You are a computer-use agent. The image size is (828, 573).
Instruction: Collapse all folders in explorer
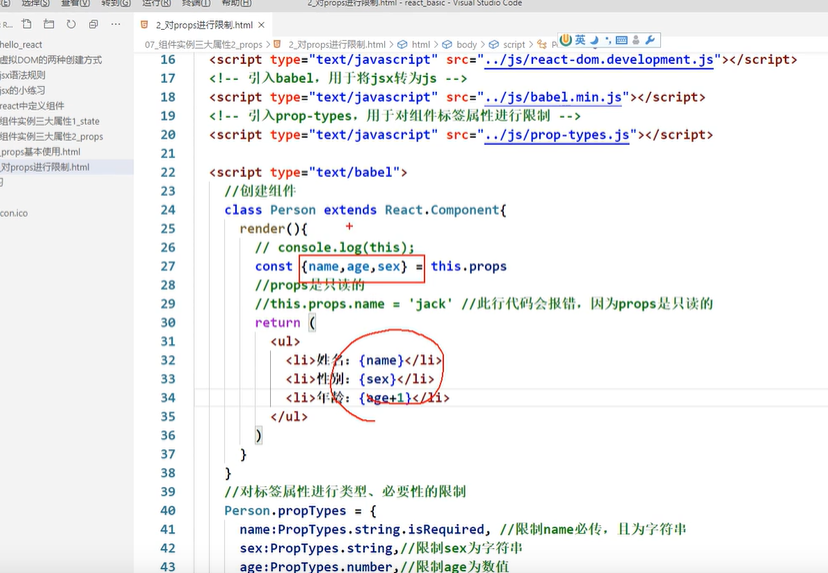click(x=93, y=24)
